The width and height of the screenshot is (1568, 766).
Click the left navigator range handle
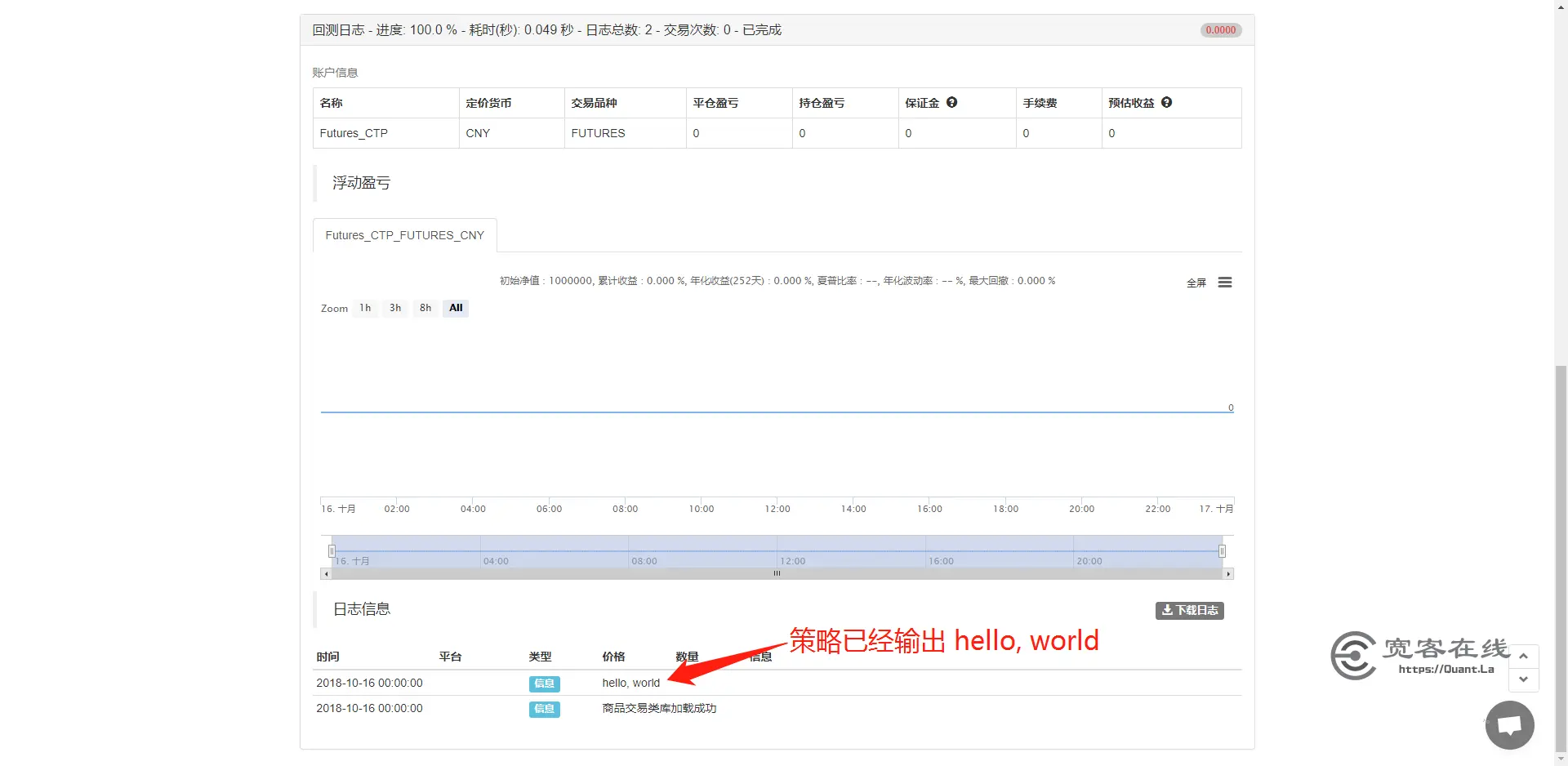[332, 551]
